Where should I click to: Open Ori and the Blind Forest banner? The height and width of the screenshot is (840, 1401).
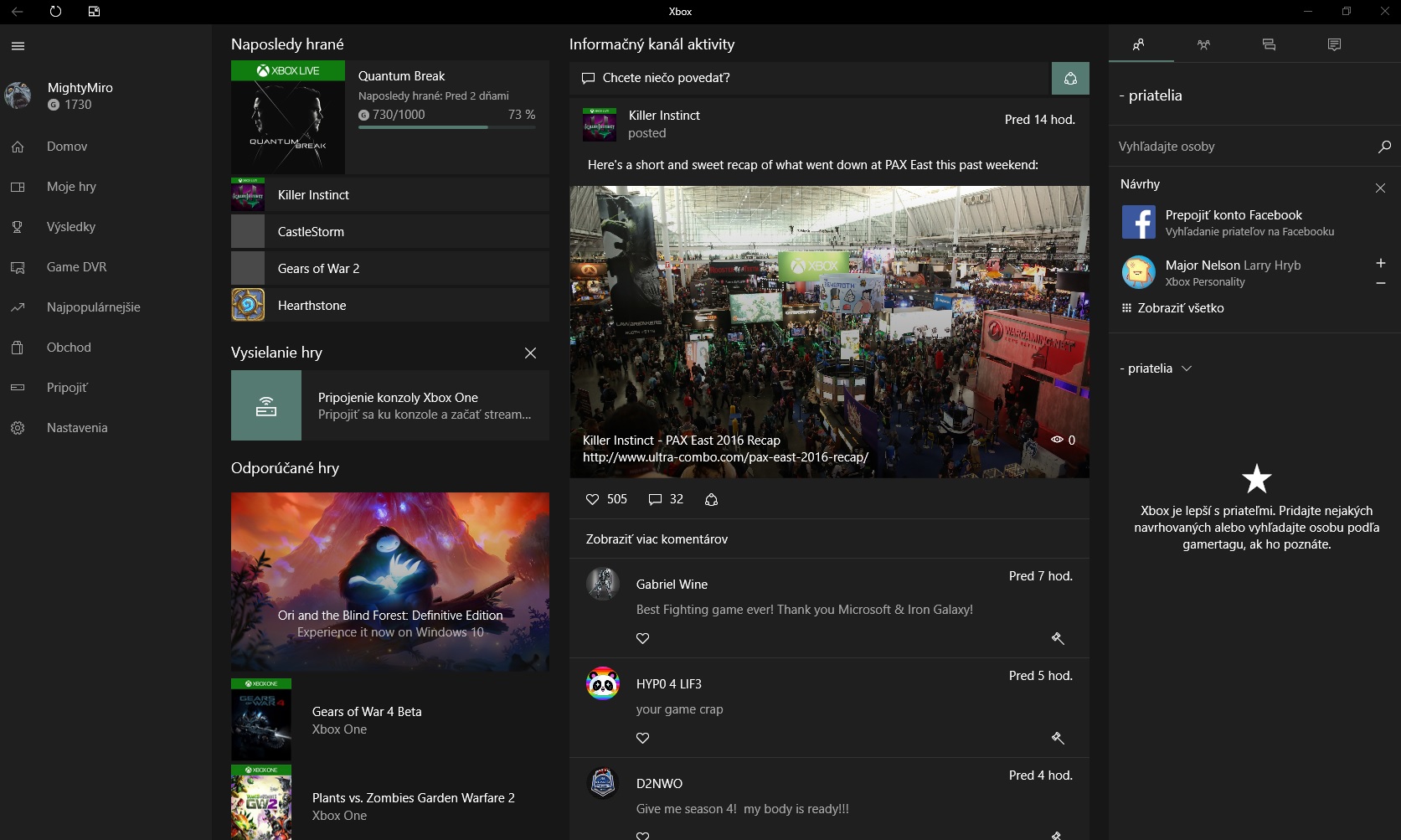tap(390, 581)
